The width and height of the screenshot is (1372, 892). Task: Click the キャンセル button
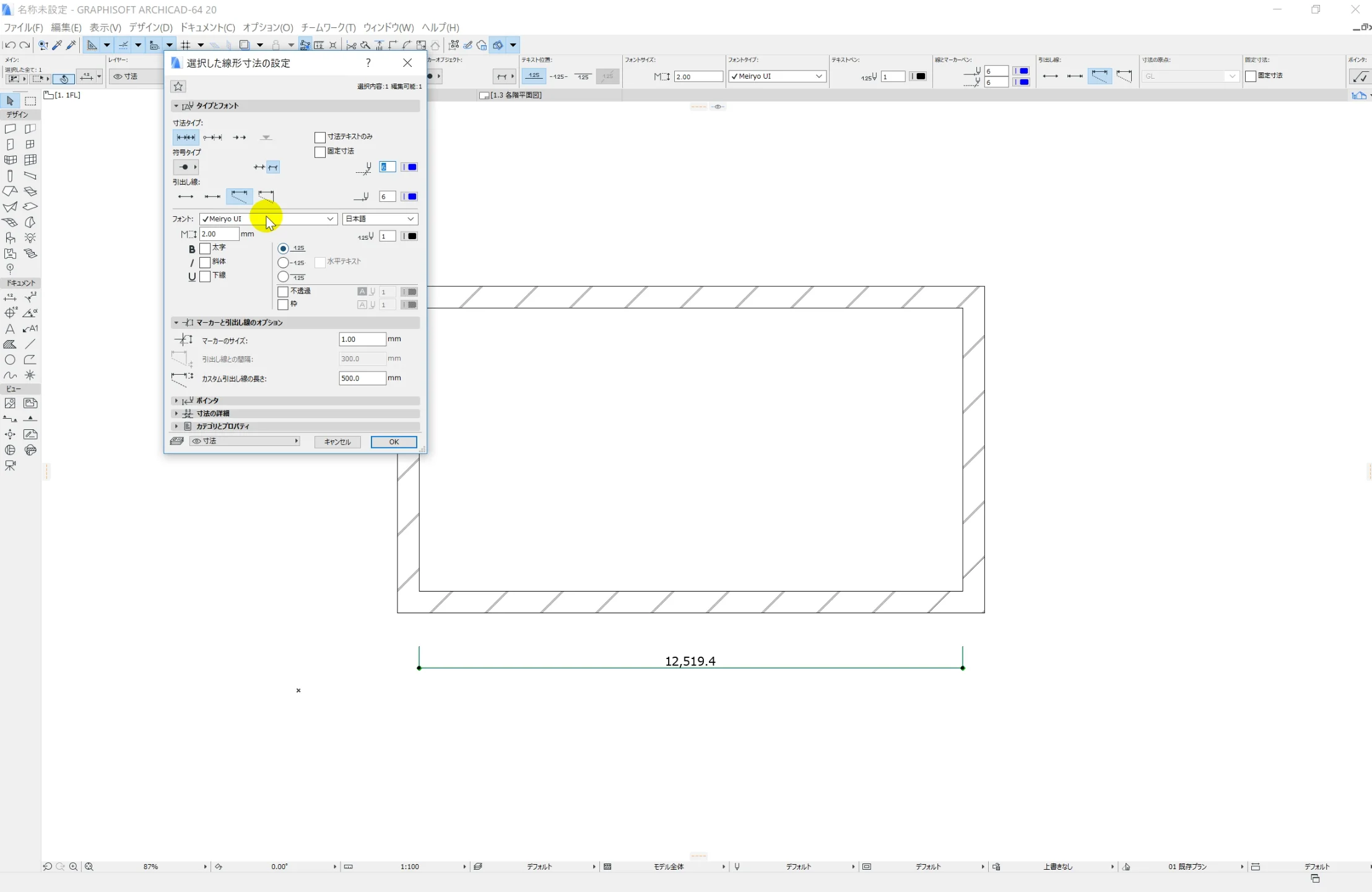point(337,442)
